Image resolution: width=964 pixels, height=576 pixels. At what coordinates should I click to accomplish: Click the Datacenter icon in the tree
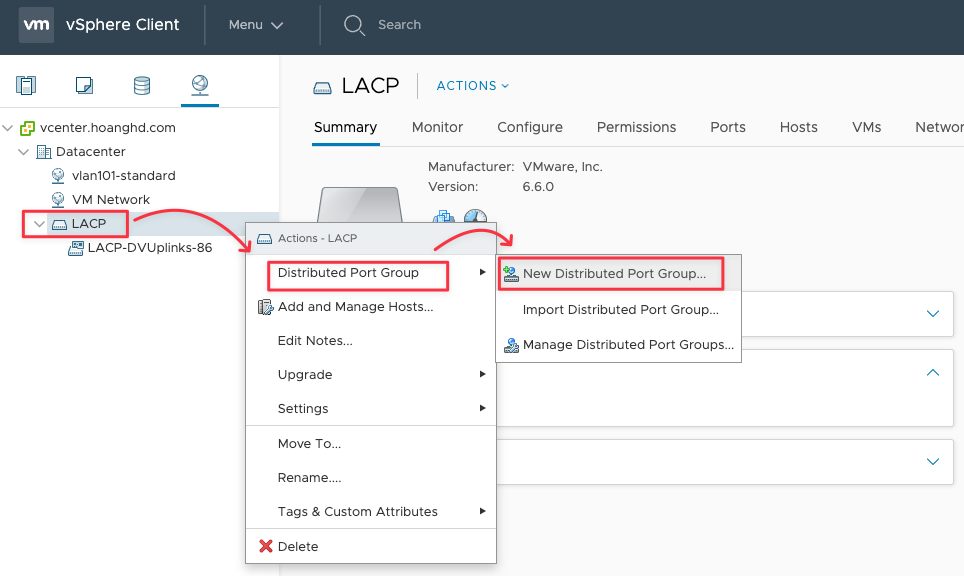click(x=44, y=152)
